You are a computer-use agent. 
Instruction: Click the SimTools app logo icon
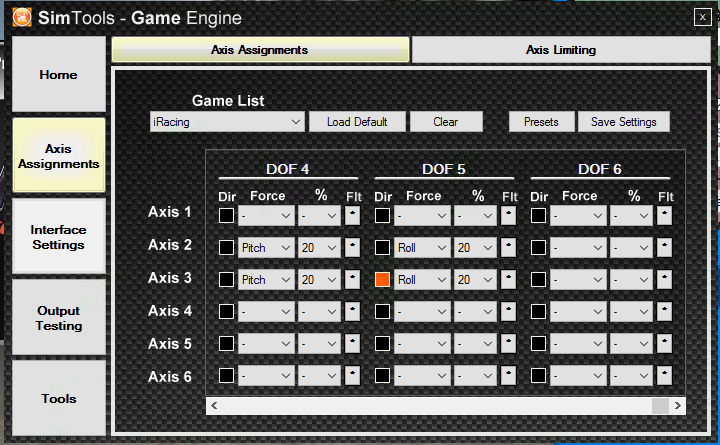point(22,17)
